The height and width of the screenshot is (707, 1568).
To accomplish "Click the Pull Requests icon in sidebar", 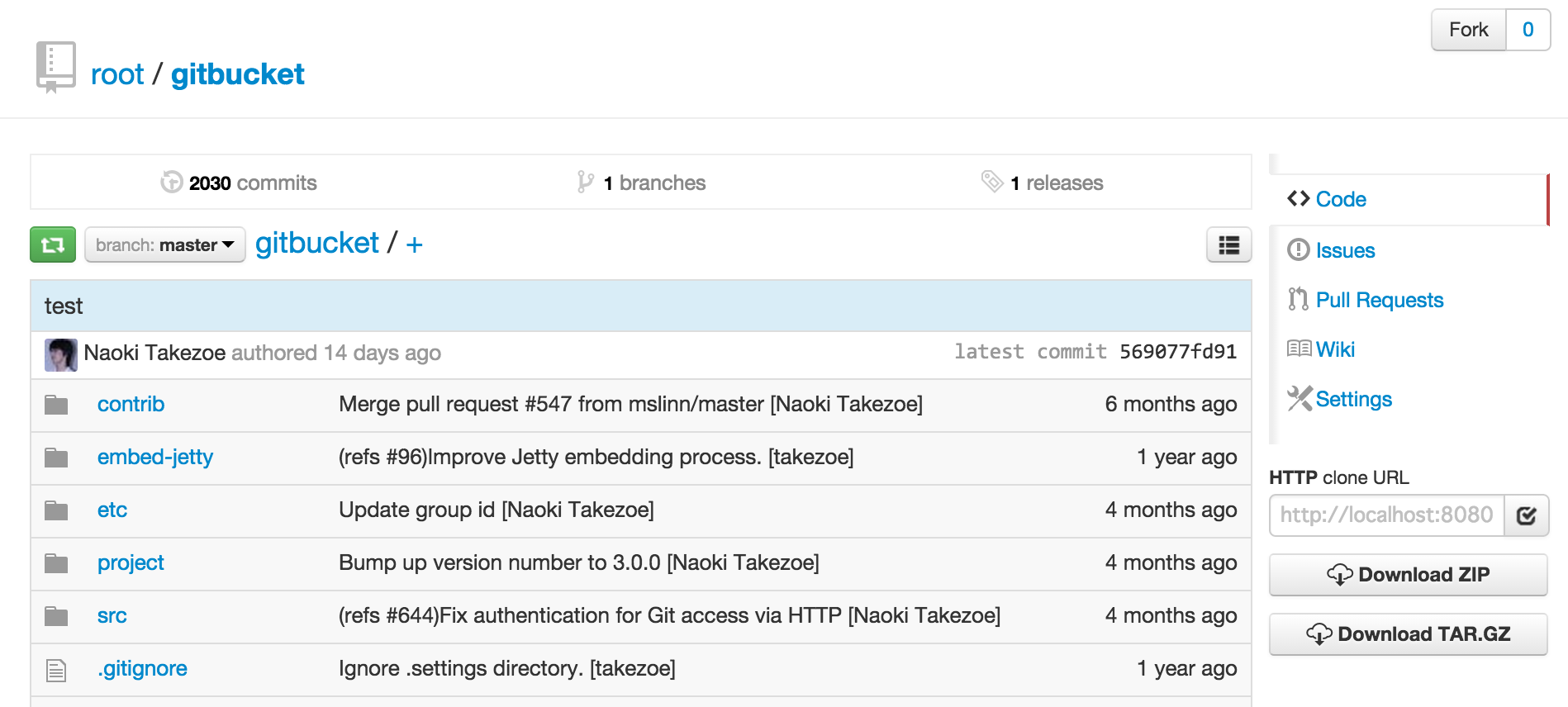I will 1298,299.
